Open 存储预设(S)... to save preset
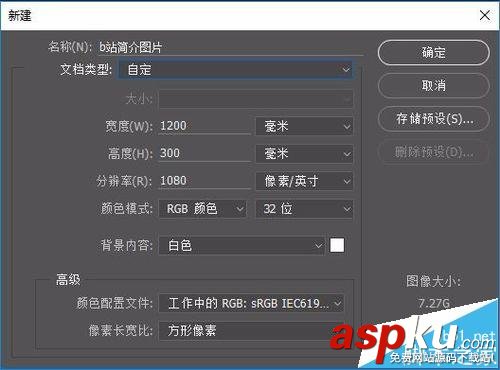This screenshot has height=370, width=500. (433, 119)
